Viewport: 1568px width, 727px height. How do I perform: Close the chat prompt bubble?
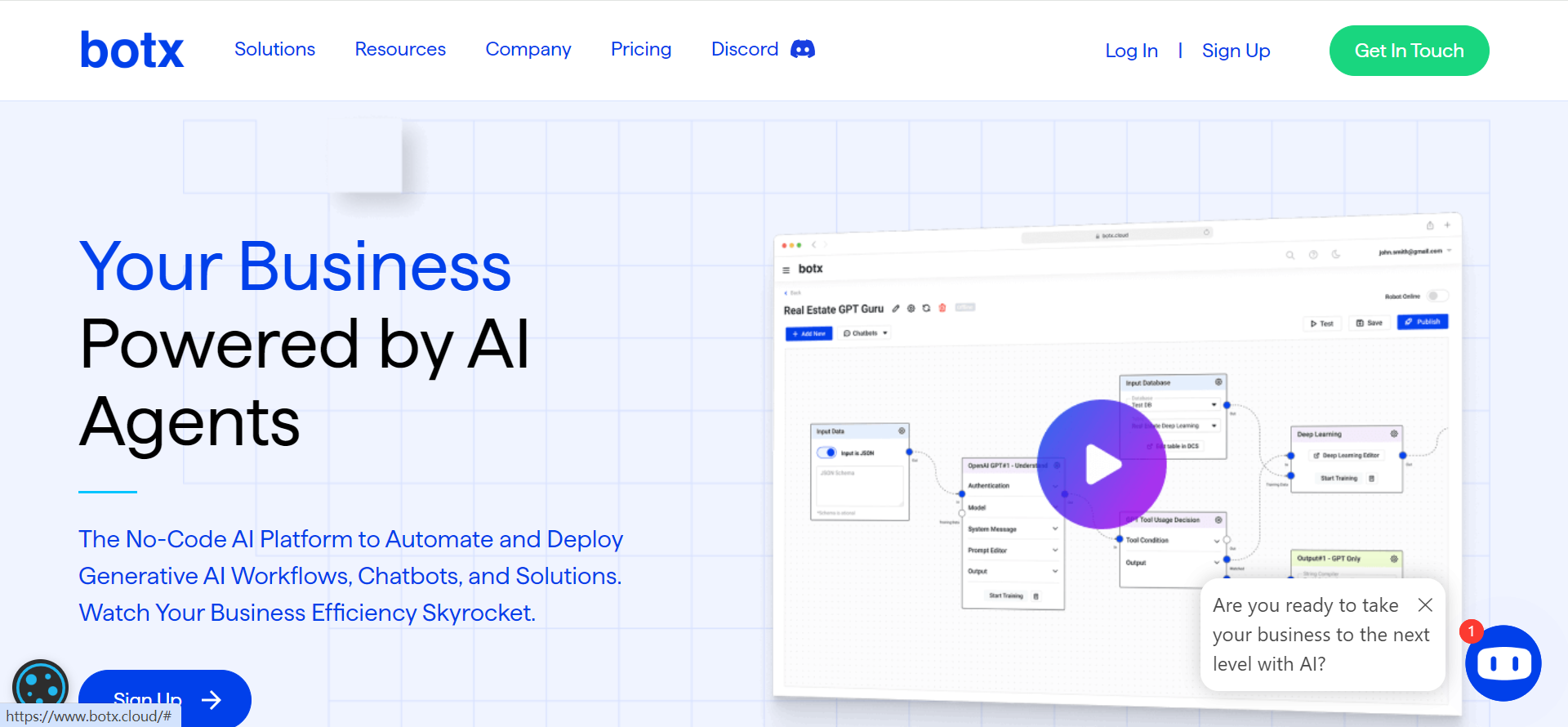pos(1425,604)
